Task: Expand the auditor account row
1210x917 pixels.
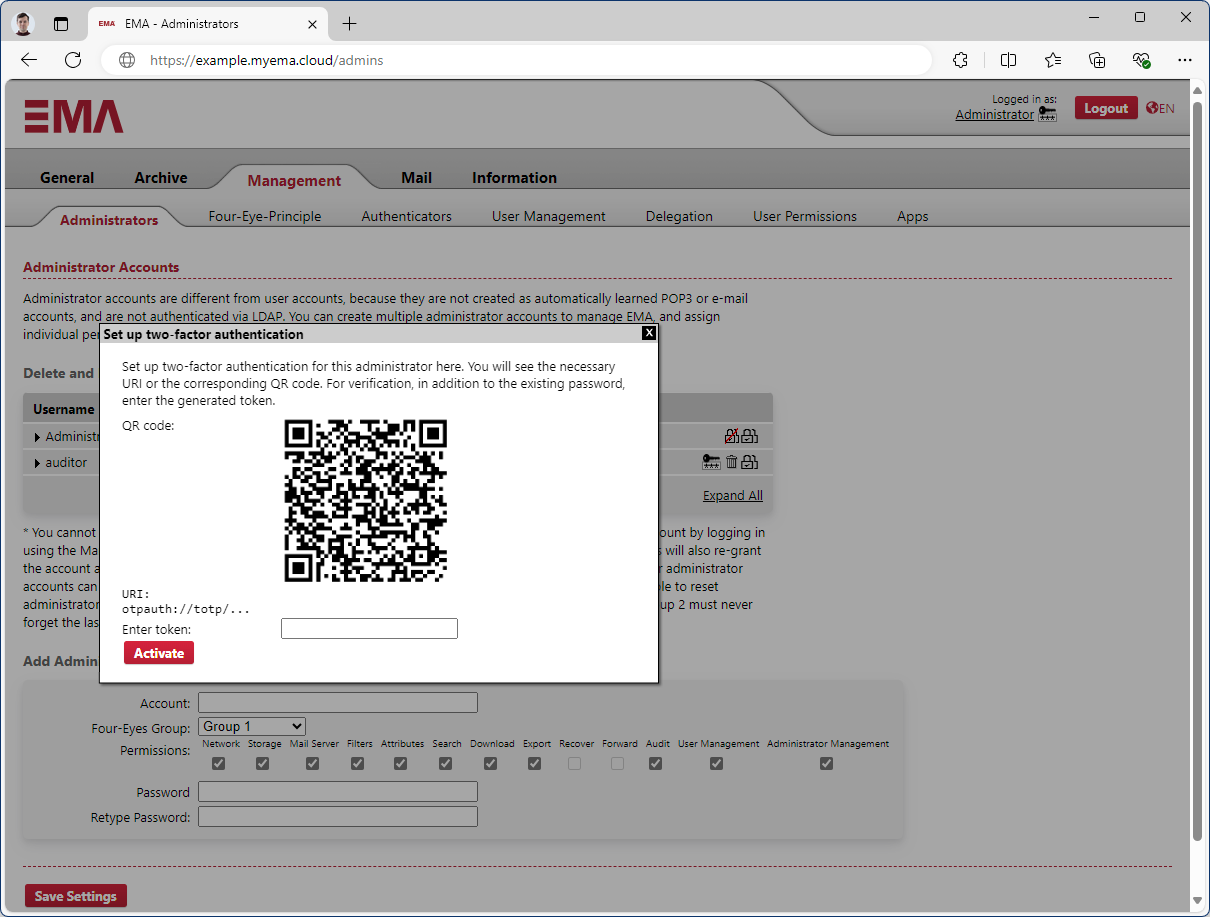Action: 38,463
